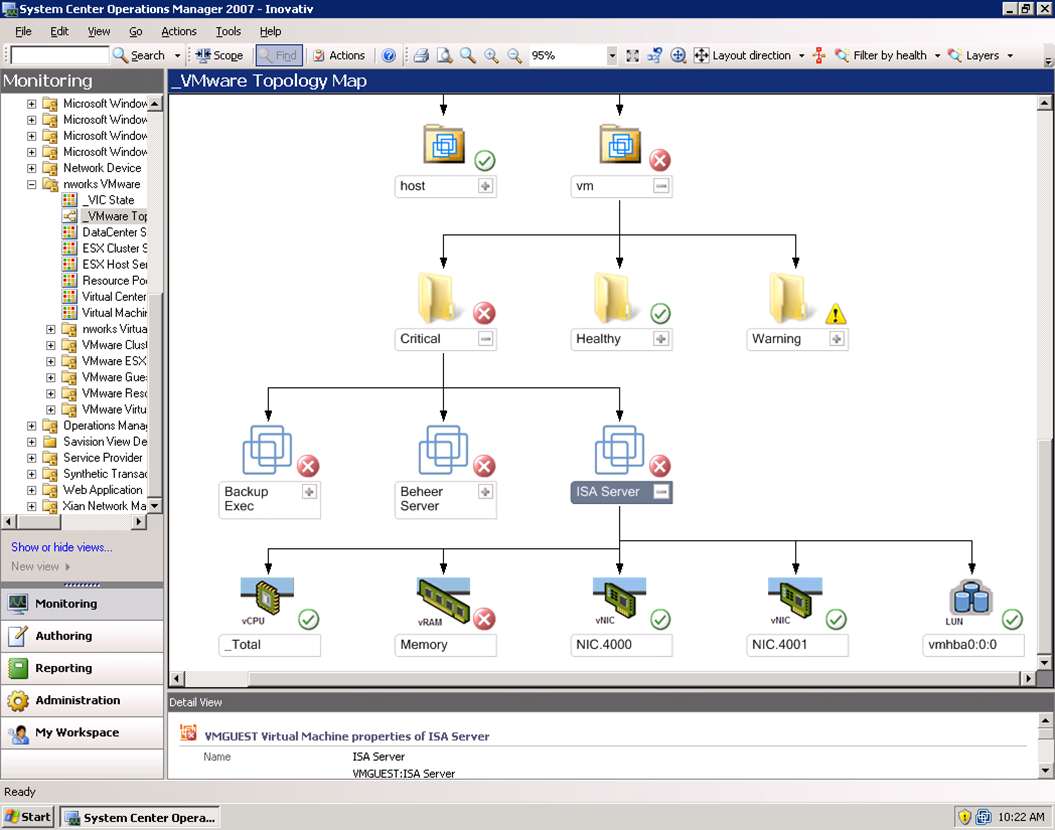Viewport: 1055px width, 830px height.
Task: Select the vCPU _Total icon
Action: click(267, 599)
